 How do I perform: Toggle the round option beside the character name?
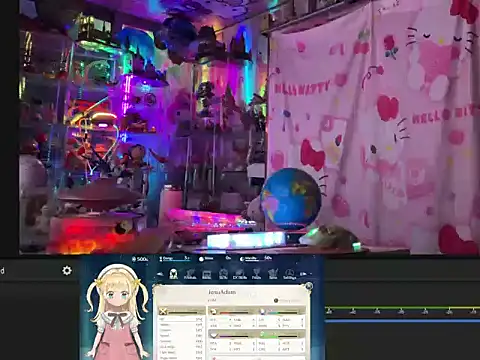tap(276, 300)
